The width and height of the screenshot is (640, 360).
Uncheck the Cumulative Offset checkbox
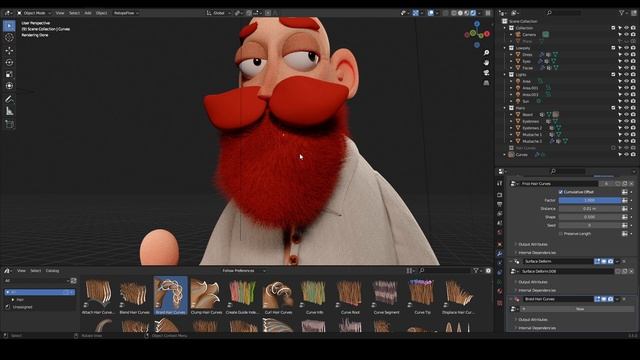(x=560, y=192)
